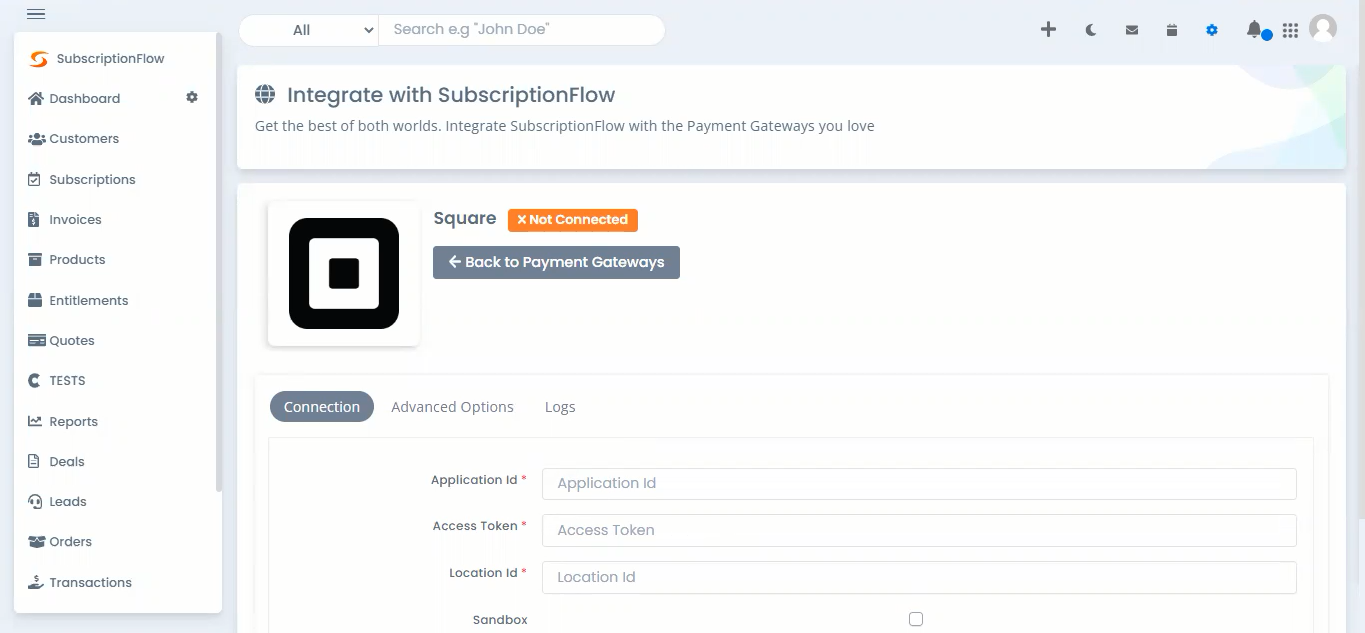This screenshot has height=633, width=1365.
Task: Click the SubscriptionFlow logo icon
Action: click(38, 59)
